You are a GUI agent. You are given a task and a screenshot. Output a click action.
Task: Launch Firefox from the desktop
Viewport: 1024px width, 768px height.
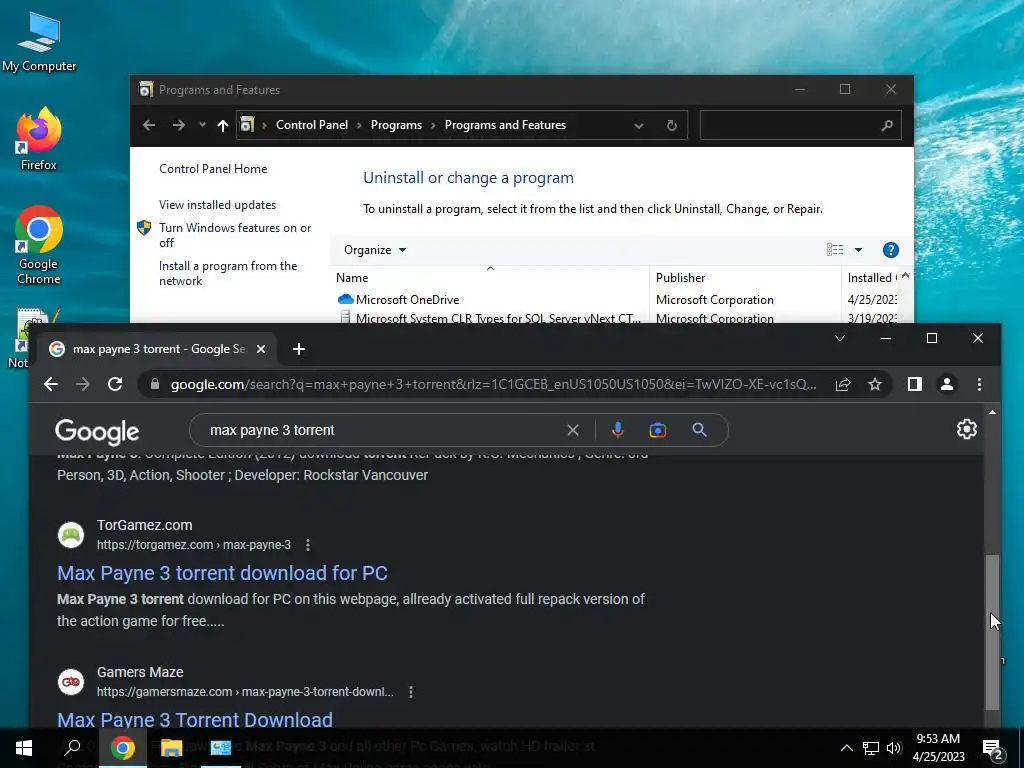coord(39,139)
